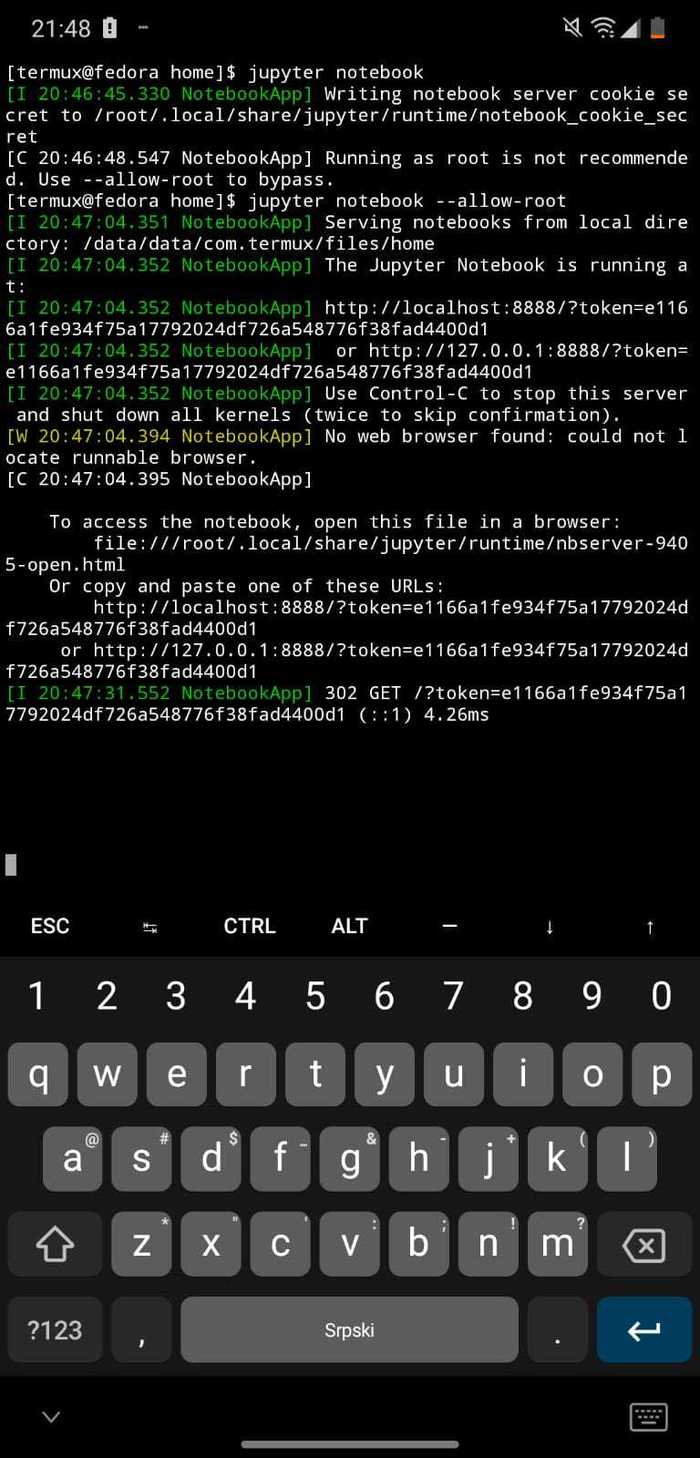
Task: Toggle the Shift key on keyboard
Action: click(x=55, y=1244)
